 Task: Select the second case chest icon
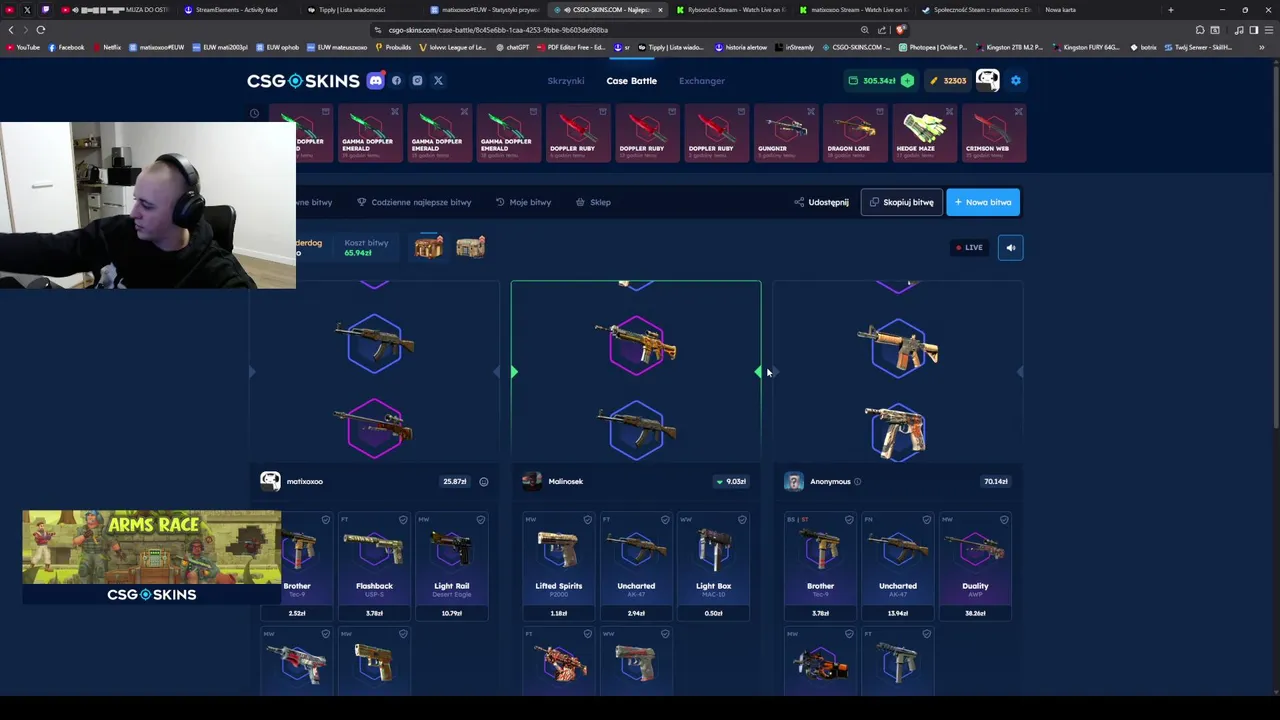click(x=470, y=247)
